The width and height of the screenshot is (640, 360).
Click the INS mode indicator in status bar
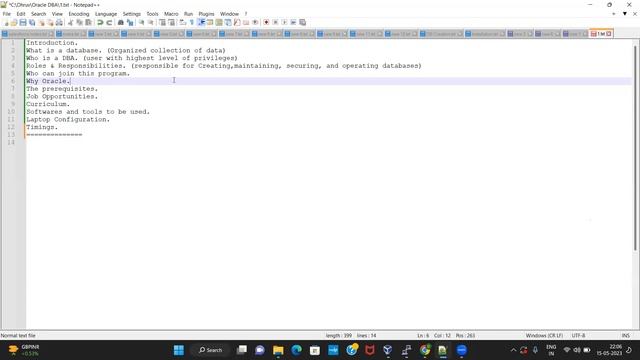(625, 336)
